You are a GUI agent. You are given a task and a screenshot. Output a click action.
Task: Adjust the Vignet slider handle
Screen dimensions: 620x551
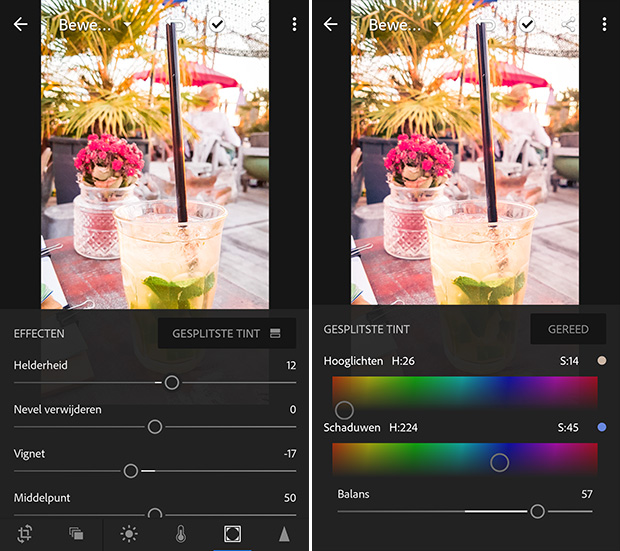130,471
